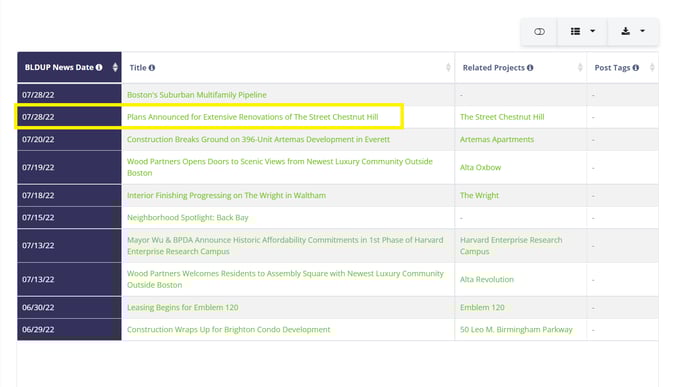
Task: Open Plans Announced for Extensive Renovations article
Action: (x=252, y=117)
